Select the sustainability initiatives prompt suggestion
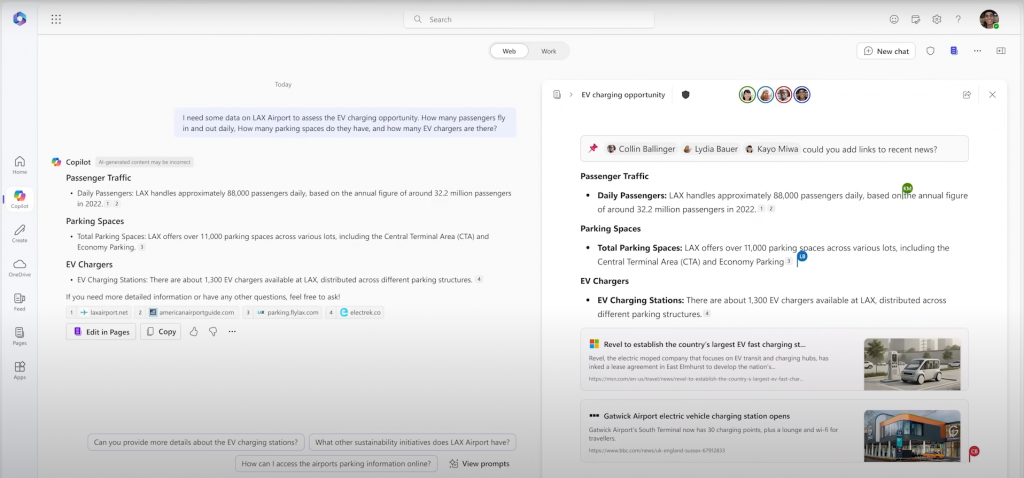 point(413,442)
